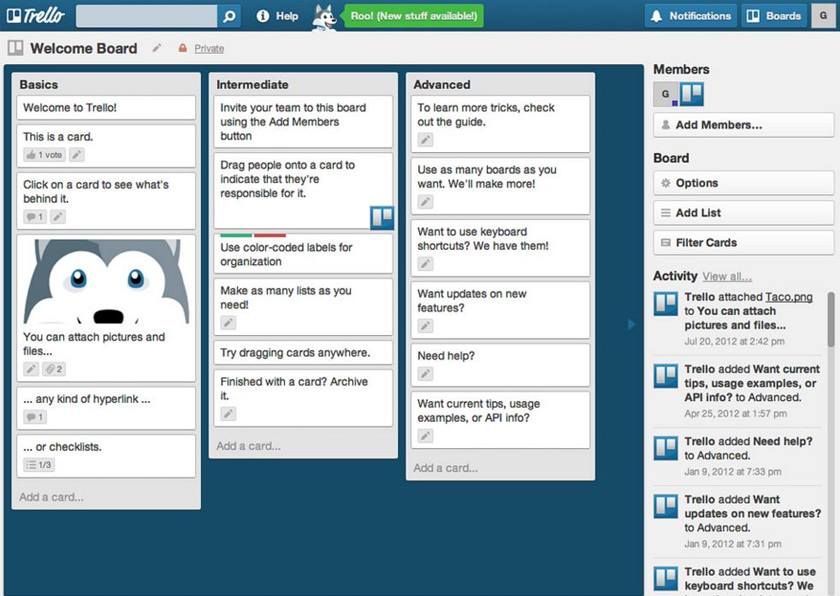This screenshot has width=840, height=596.
Task: Click the Add Members button
Action: coord(744,125)
